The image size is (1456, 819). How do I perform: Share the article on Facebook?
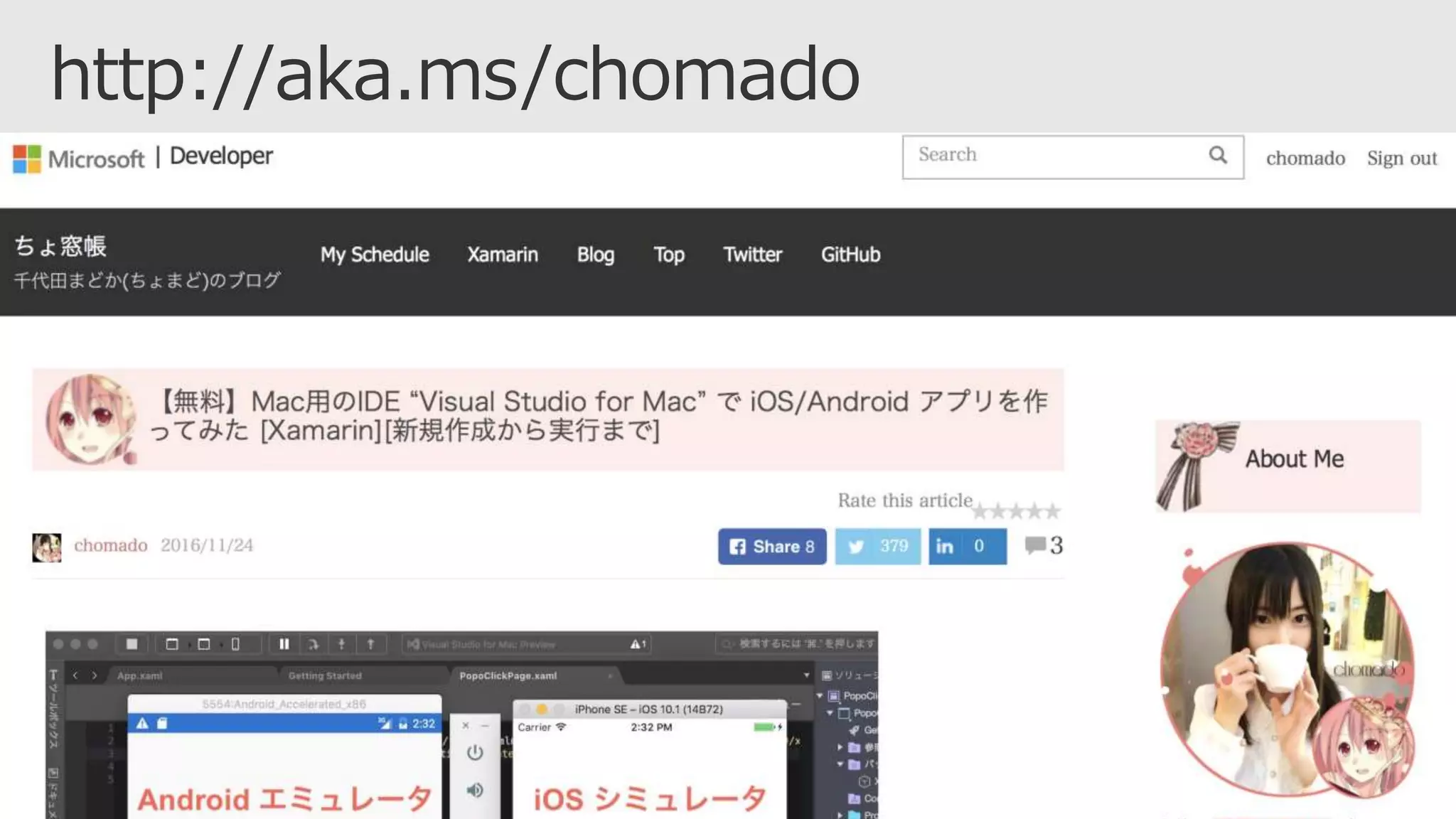tap(771, 546)
